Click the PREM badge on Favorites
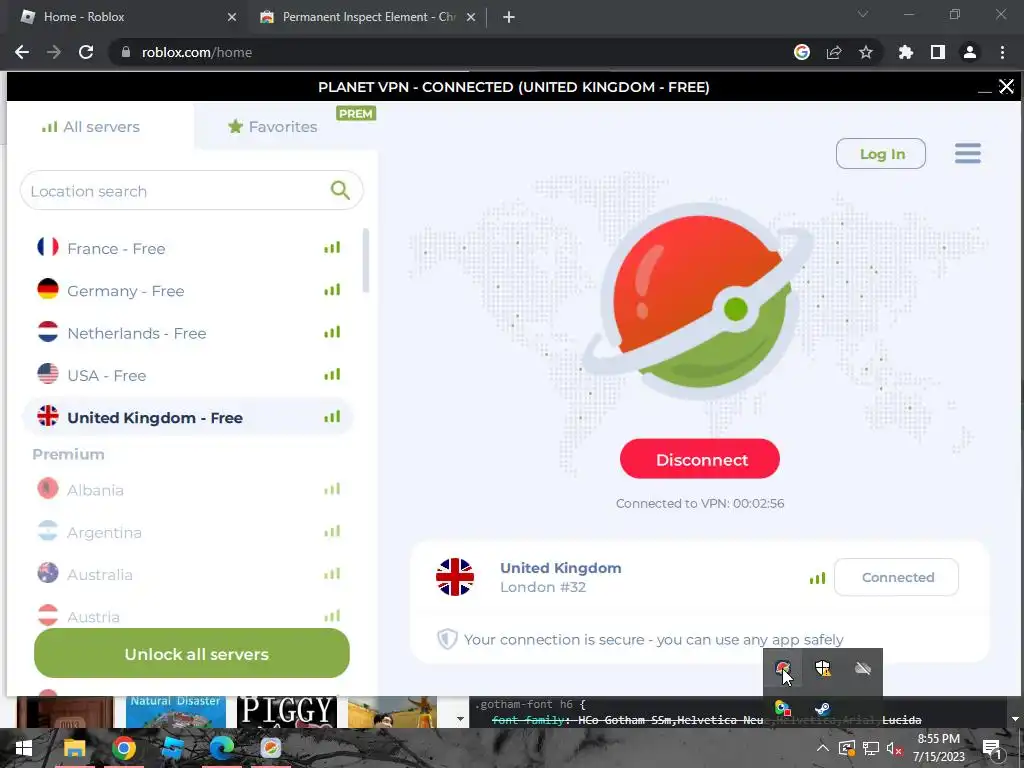Viewport: 1024px width, 768px height. (356, 114)
